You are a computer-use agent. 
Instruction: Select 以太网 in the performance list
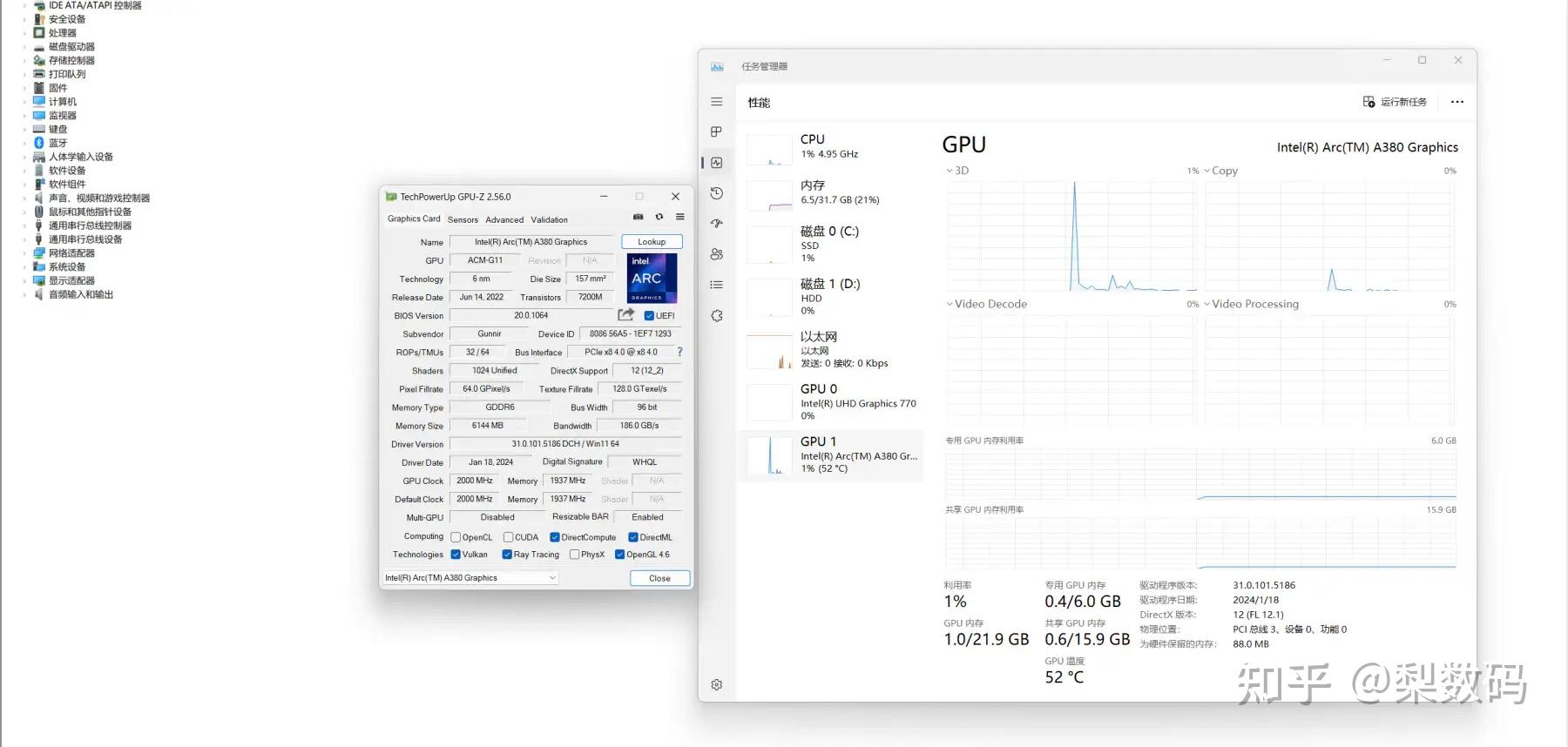[x=832, y=349]
